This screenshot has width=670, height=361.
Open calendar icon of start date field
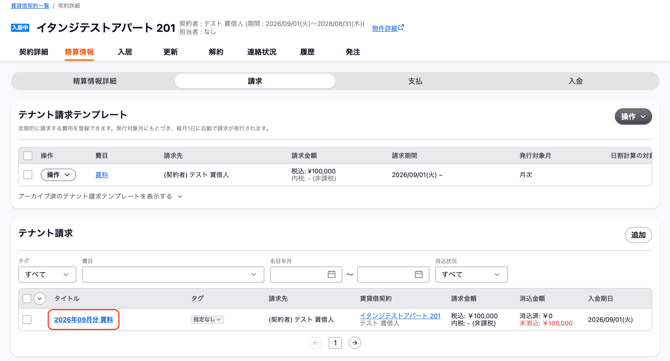(332, 274)
